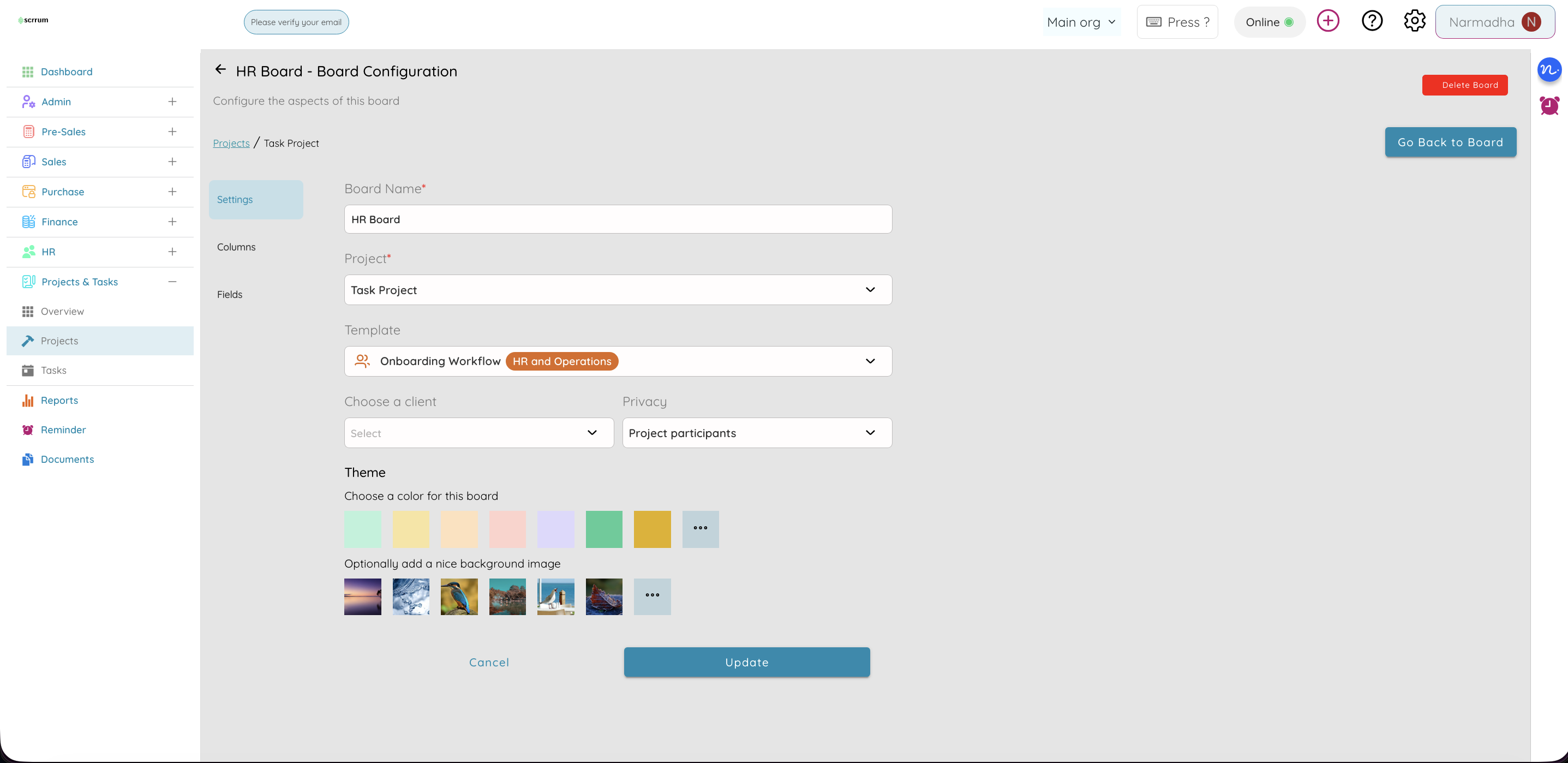Select the HR module icon in sidebar
The height and width of the screenshot is (763, 1568).
coord(28,252)
